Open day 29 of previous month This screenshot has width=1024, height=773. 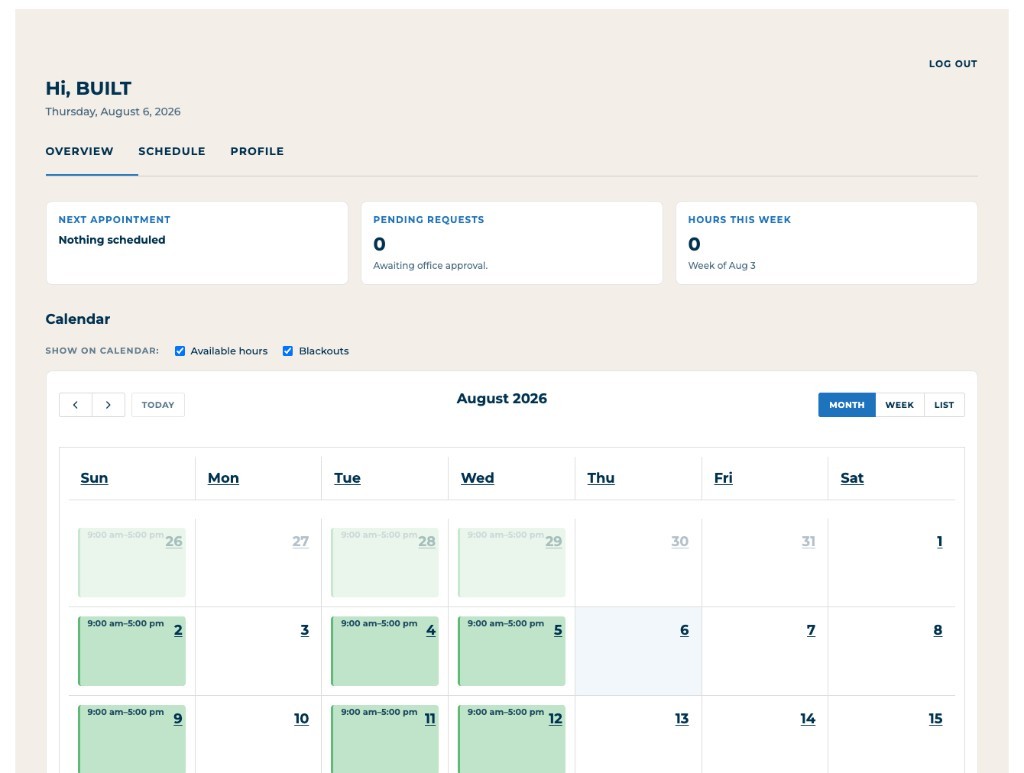(x=554, y=541)
